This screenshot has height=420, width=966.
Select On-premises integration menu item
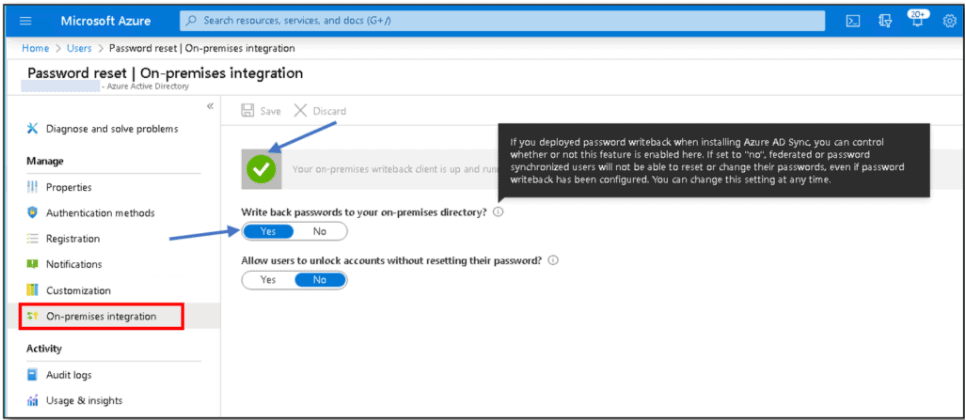click(102, 317)
